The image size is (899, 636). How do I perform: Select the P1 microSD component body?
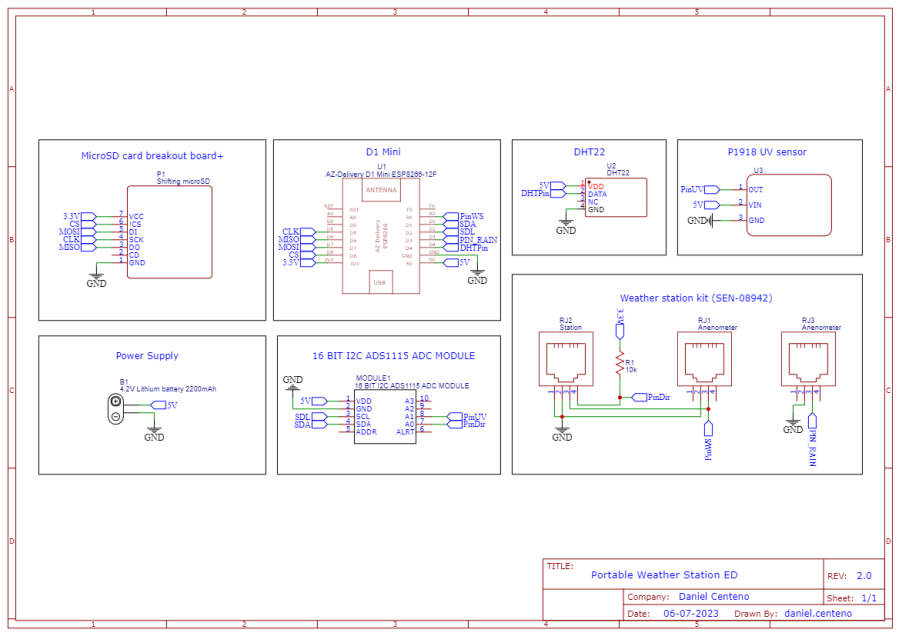pyautogui.click(x=169, y=232)
